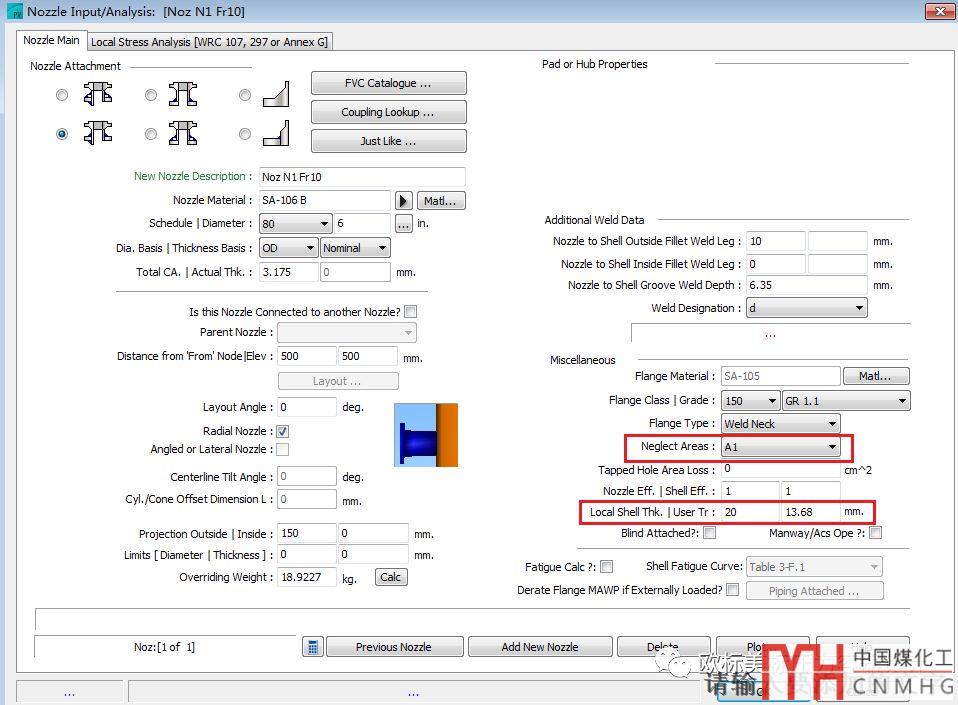Select the second bottom-row nozzle attachment radio
This screenshot has height=705, width=958.
151,134
